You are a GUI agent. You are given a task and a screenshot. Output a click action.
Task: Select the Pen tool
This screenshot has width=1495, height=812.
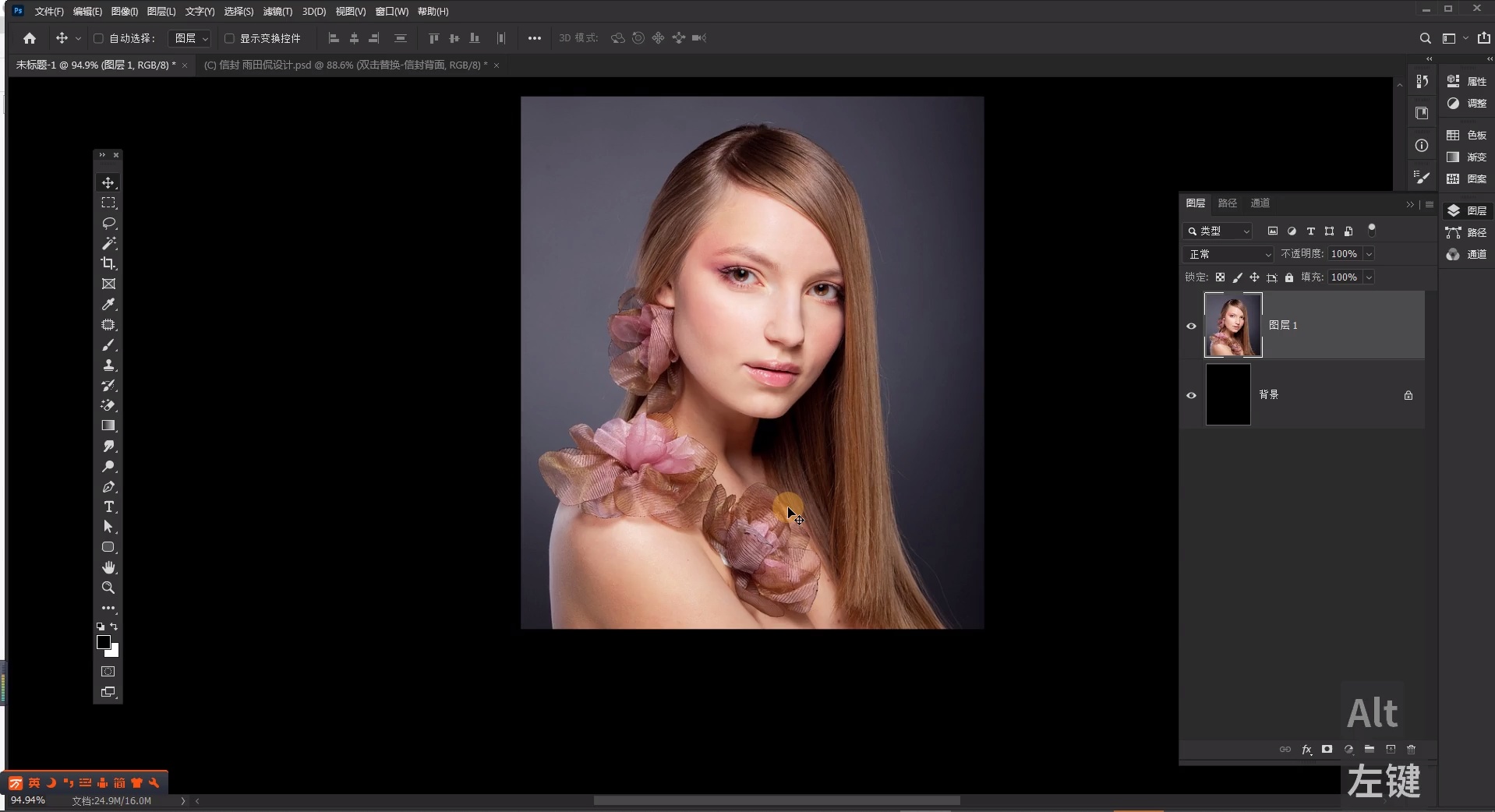(108, 487)
